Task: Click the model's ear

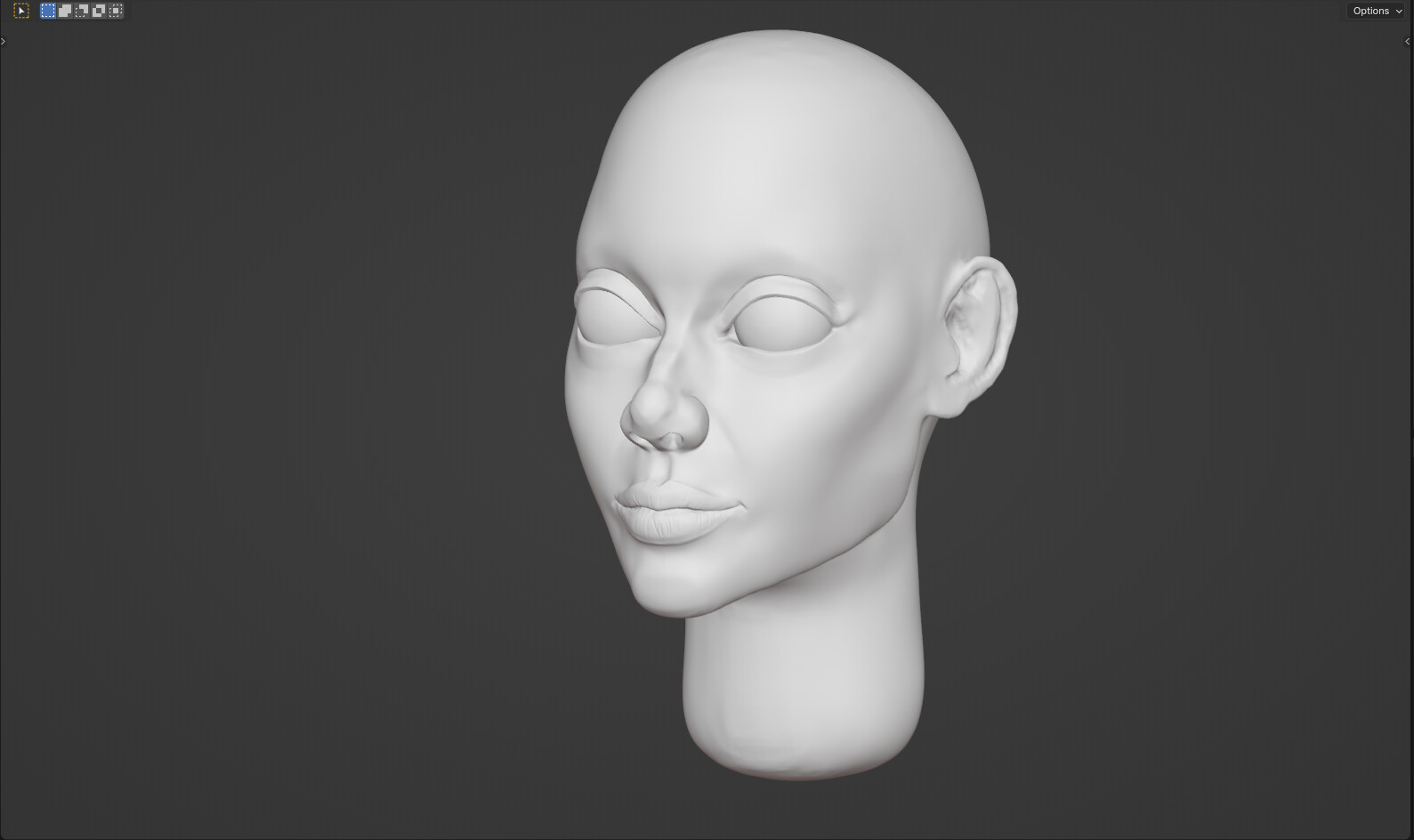Action: (978, 334)
